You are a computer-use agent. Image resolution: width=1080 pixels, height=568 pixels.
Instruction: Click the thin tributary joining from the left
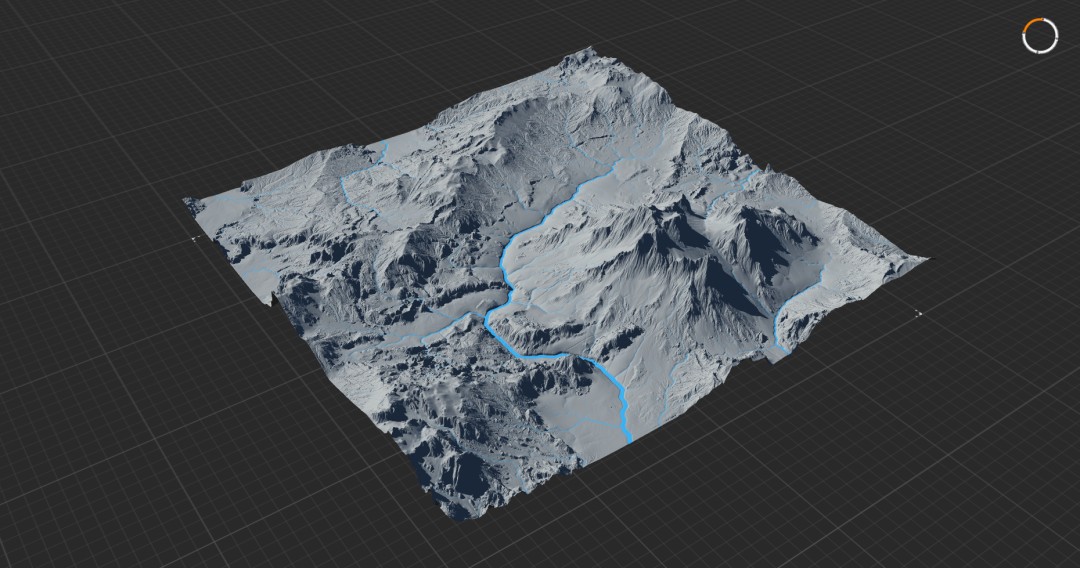pyautogui.click(x=441, y=330)
